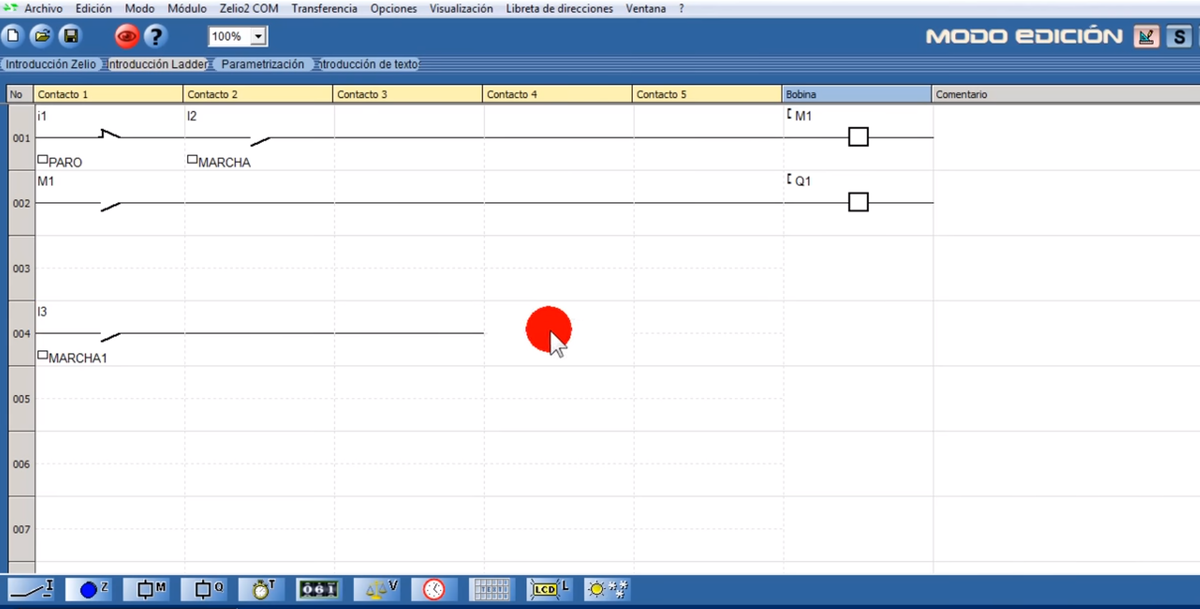
Task: Click the Contacto 3 column header
Action: pos(409,94)
